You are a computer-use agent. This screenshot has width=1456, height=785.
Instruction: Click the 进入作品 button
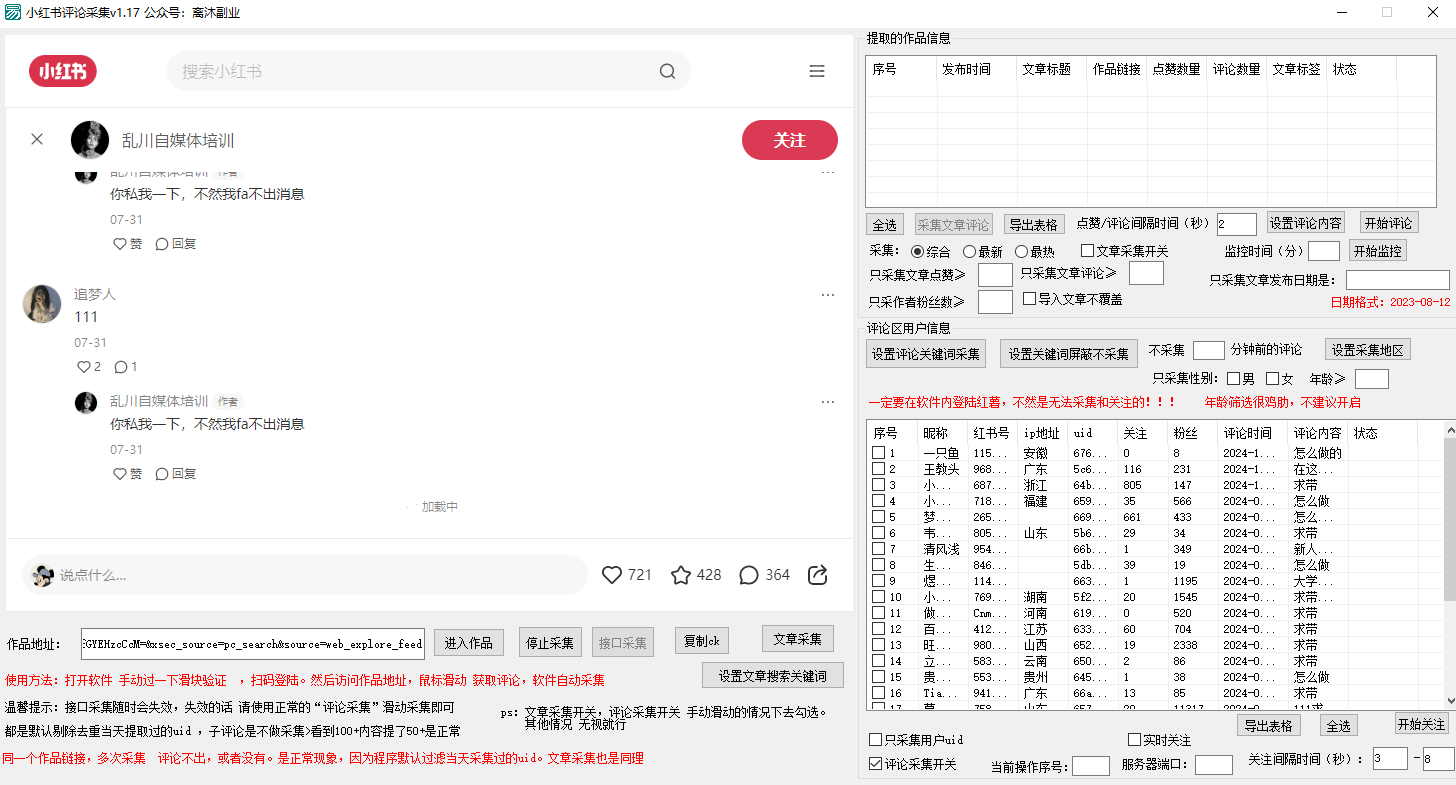pyautogui.click(x=469, y=642)
